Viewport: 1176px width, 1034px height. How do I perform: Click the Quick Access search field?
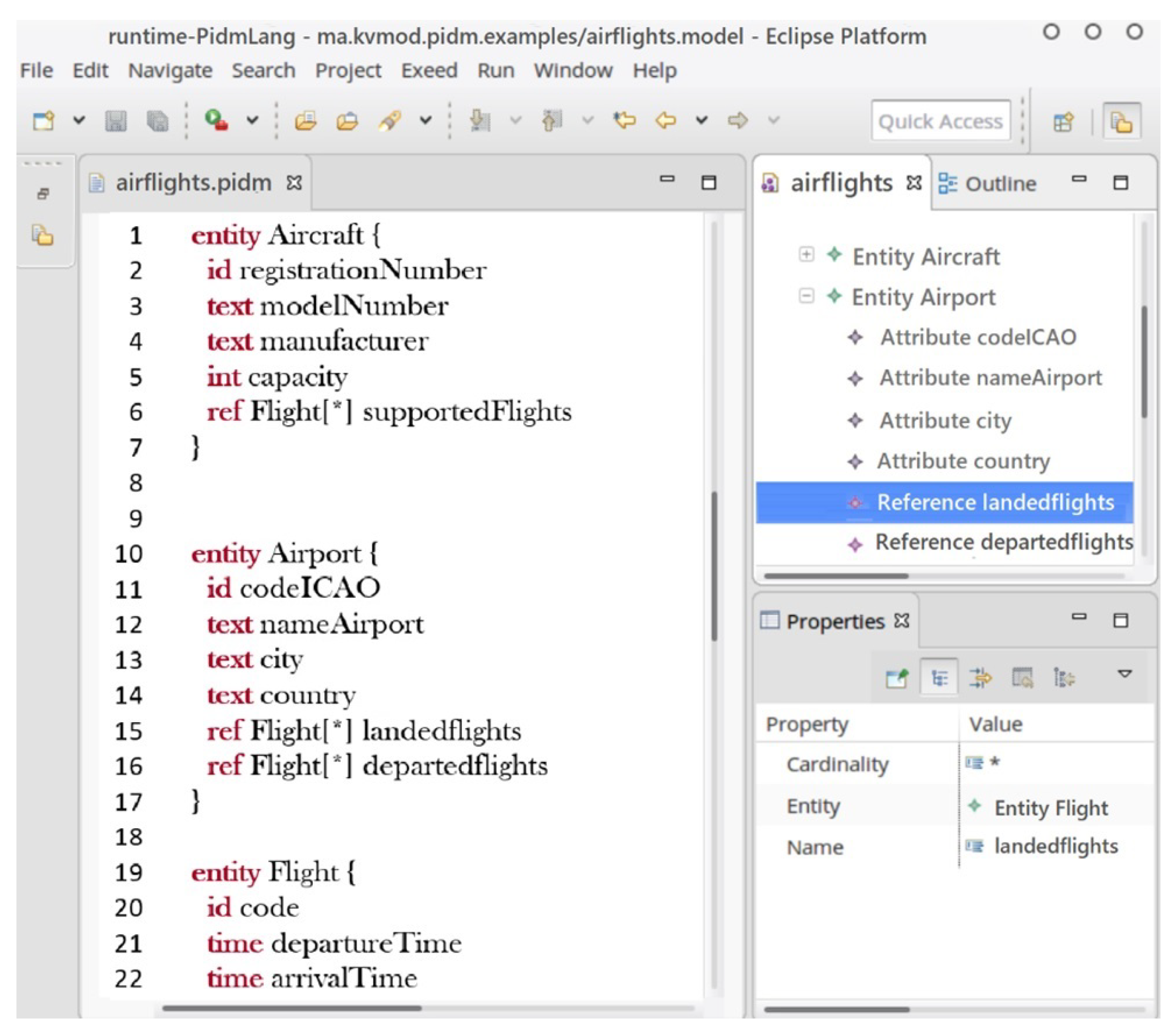[940, 122]
